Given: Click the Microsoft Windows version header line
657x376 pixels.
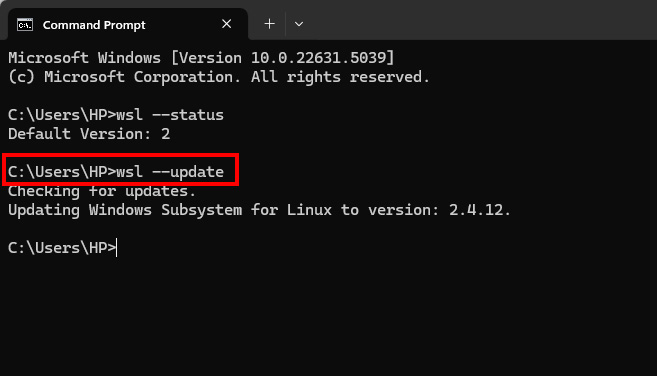Looking at the screenshot, I should click(201, 58).
